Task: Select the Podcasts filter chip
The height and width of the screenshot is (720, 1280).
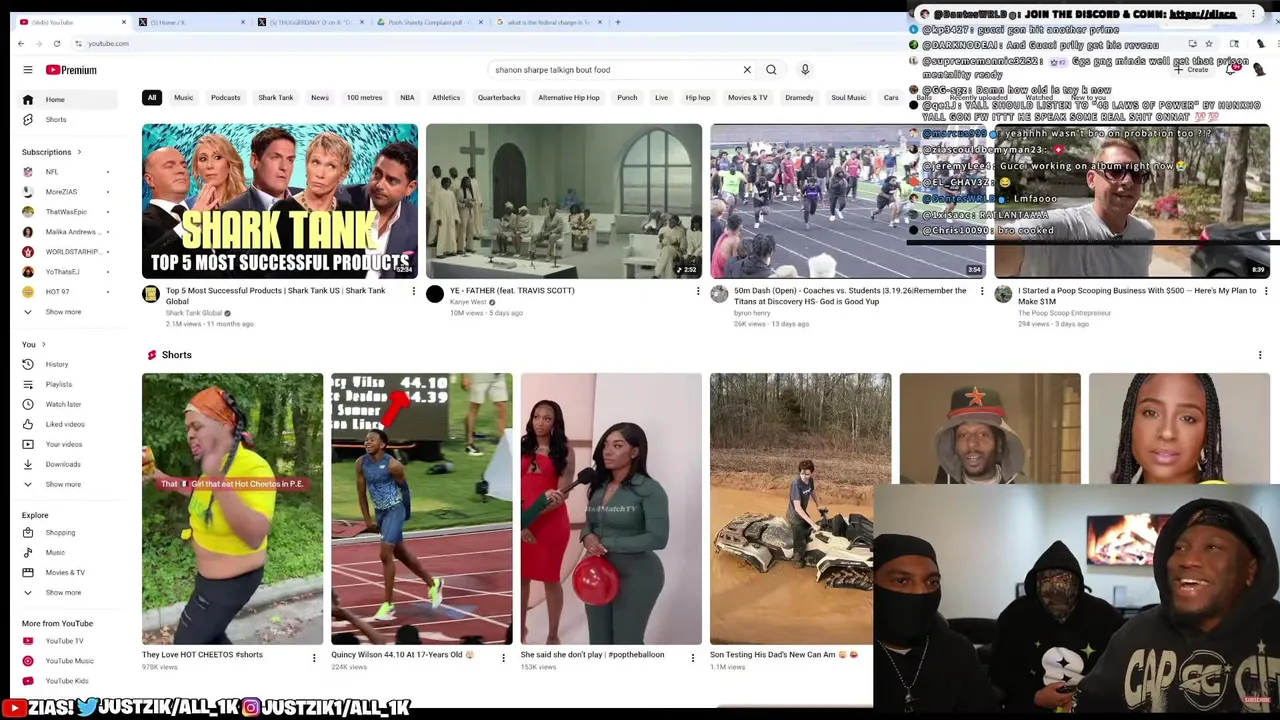Action: (225, 97)
